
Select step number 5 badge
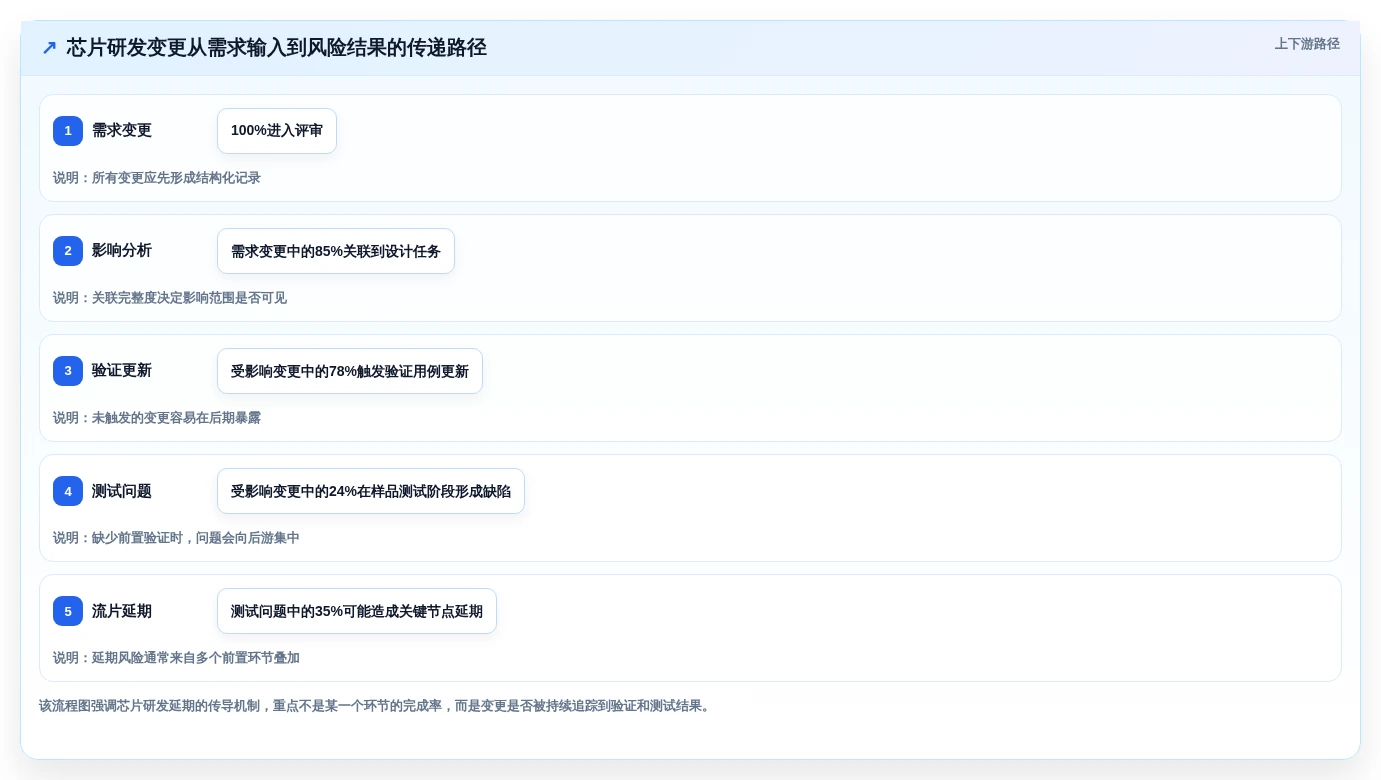pyautogui.click(x=68, y=611)
